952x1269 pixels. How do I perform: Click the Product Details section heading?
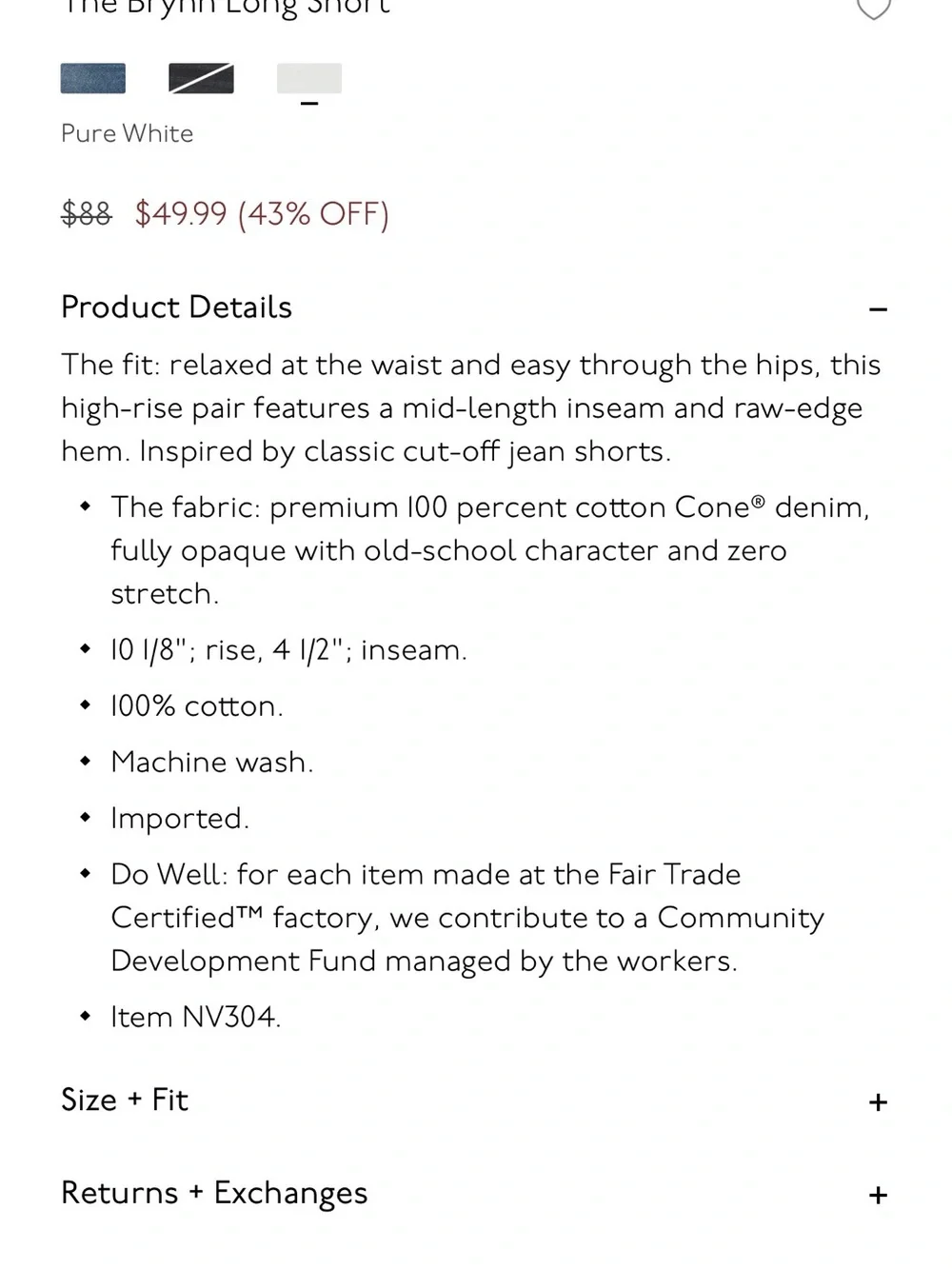pos(176,307)
